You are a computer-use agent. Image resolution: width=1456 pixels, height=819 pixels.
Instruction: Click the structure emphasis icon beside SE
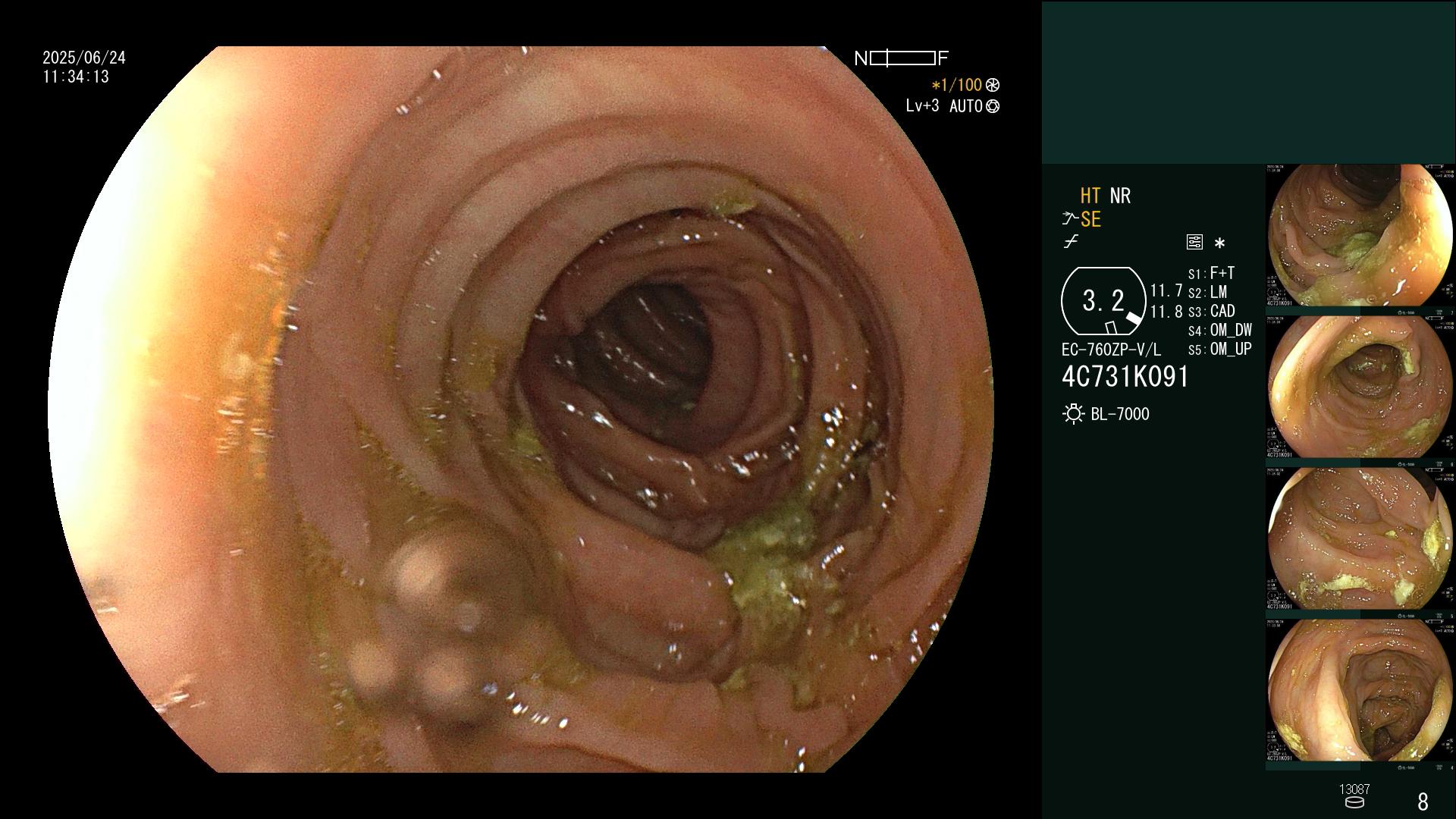(x=1069, y=219)
